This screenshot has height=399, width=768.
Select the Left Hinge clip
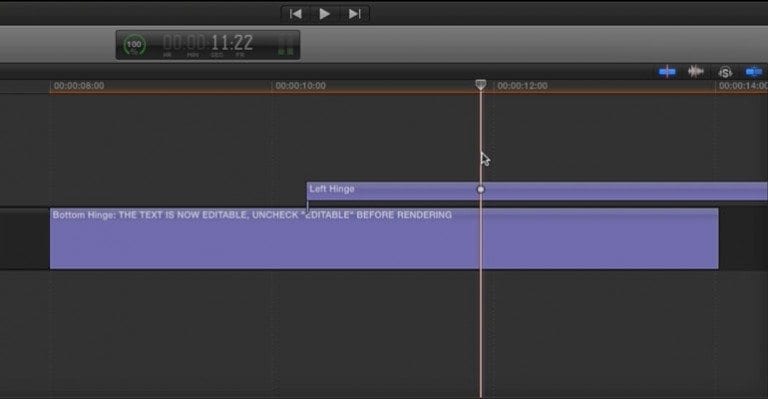click(x=537, y=191)
